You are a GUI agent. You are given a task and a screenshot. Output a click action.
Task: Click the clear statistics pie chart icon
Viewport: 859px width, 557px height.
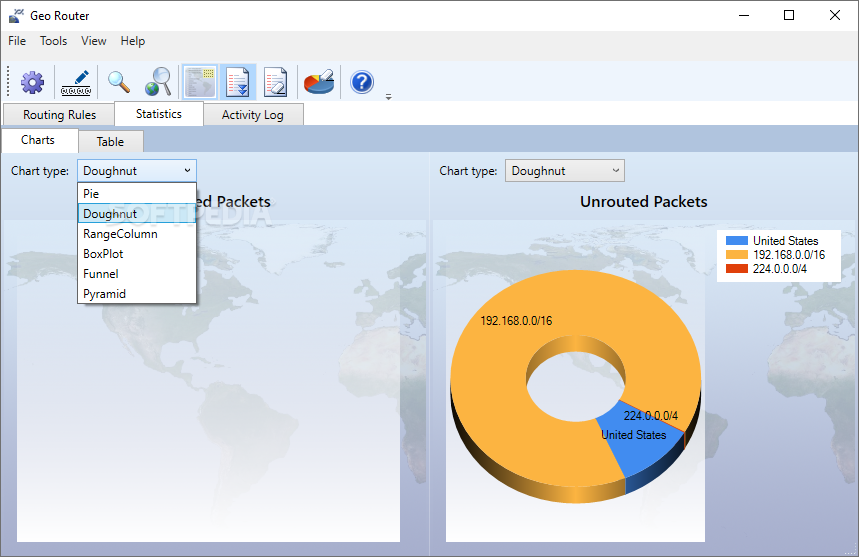pos(319,83)
